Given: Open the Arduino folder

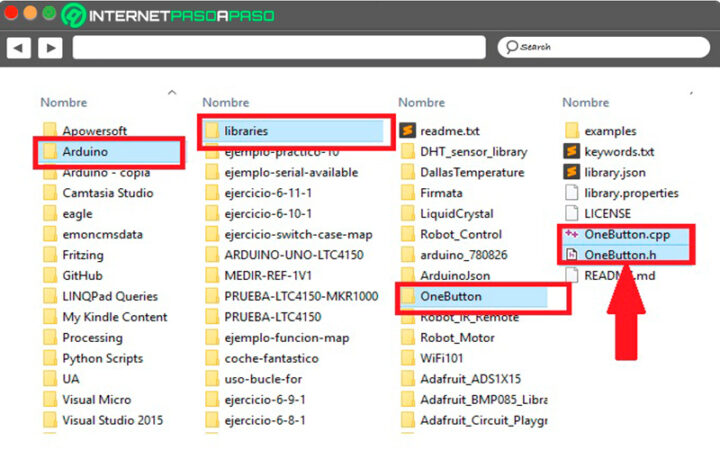Looking at the screenshot, I should pos(85,152).
